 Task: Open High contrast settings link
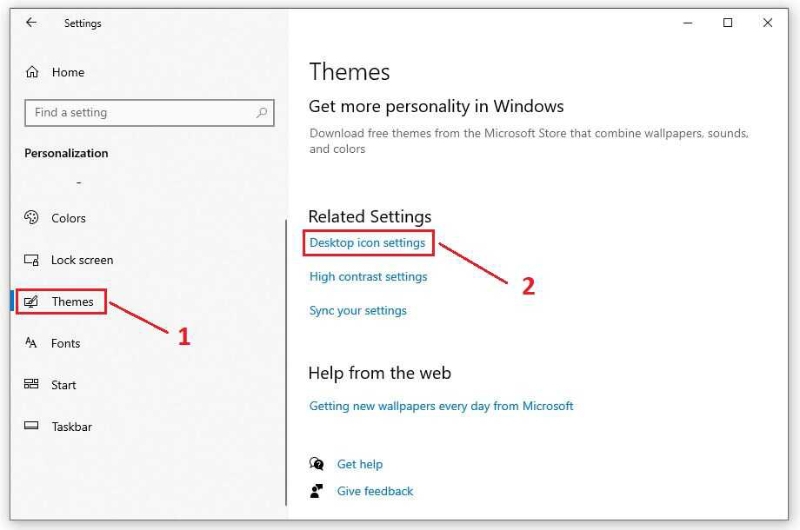pos(368,276)
